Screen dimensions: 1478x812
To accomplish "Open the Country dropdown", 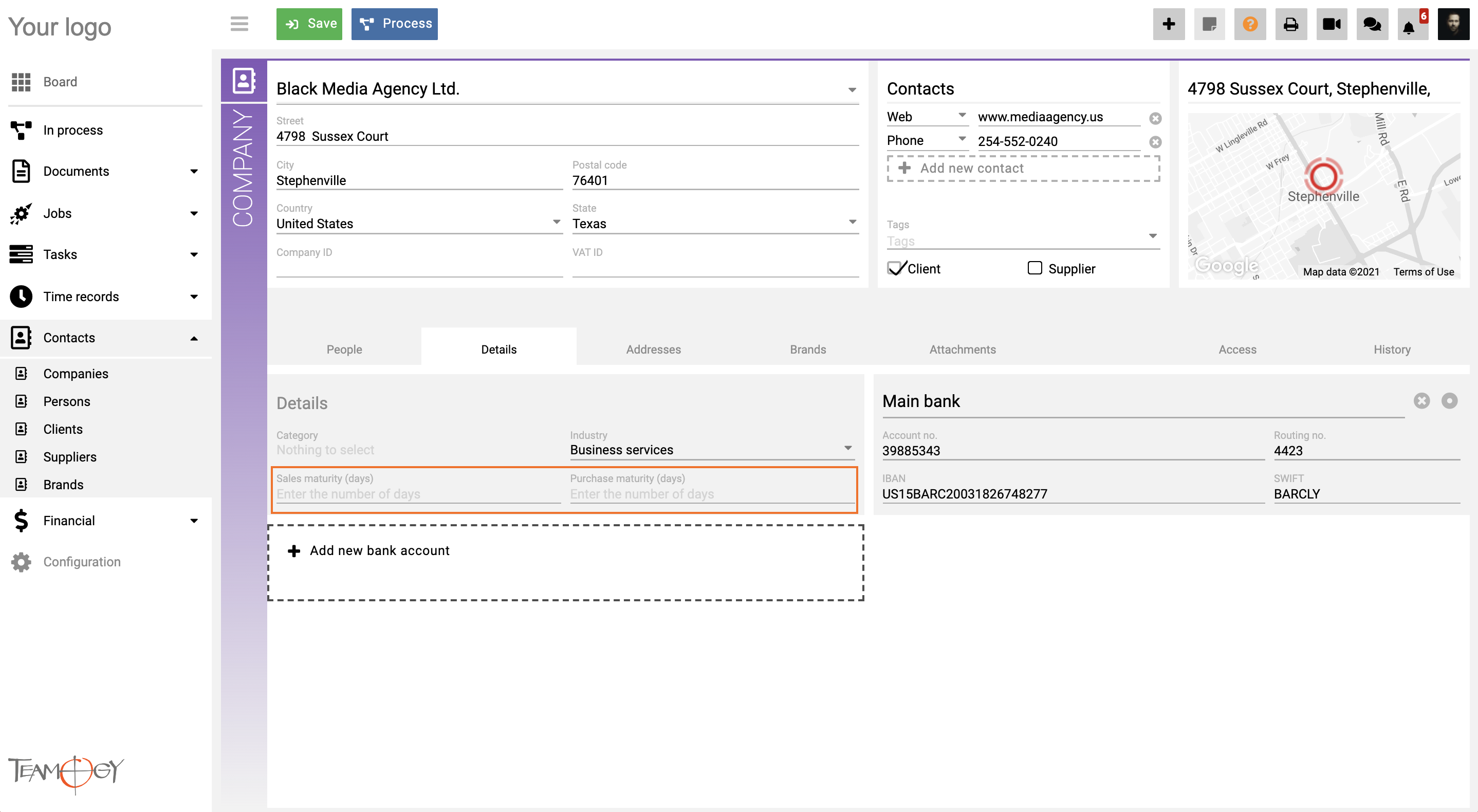I will [x=419, y=223].
